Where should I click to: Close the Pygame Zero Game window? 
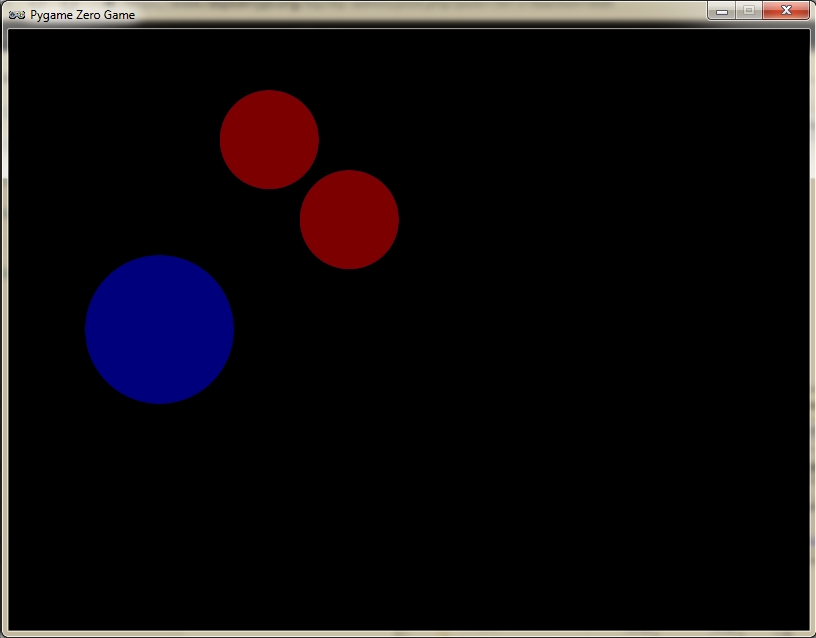click(785, 11)
